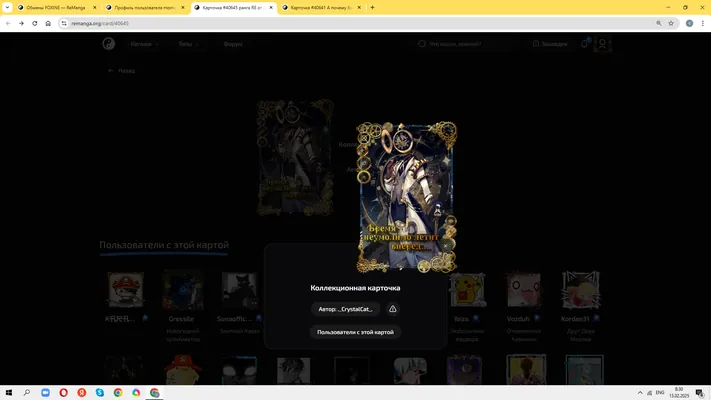Open user Ibiza's Pikachu avatar
Viewport: 711px width, 400px height.
tap(467, 290)
